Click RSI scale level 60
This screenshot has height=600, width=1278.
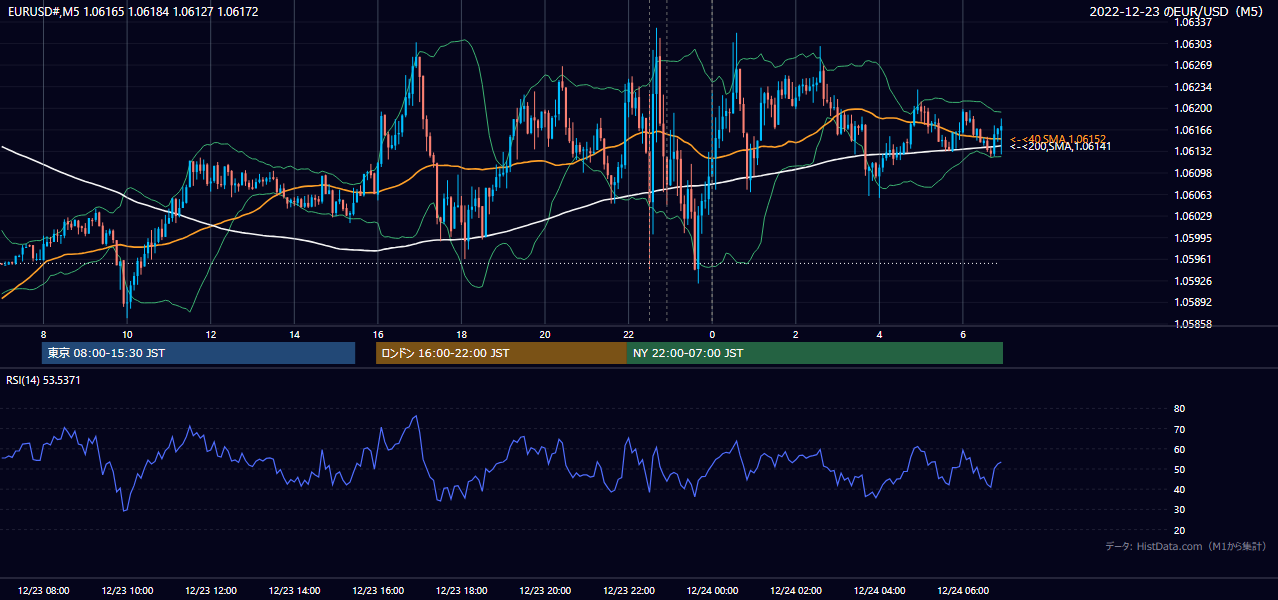click(1179, 449)
